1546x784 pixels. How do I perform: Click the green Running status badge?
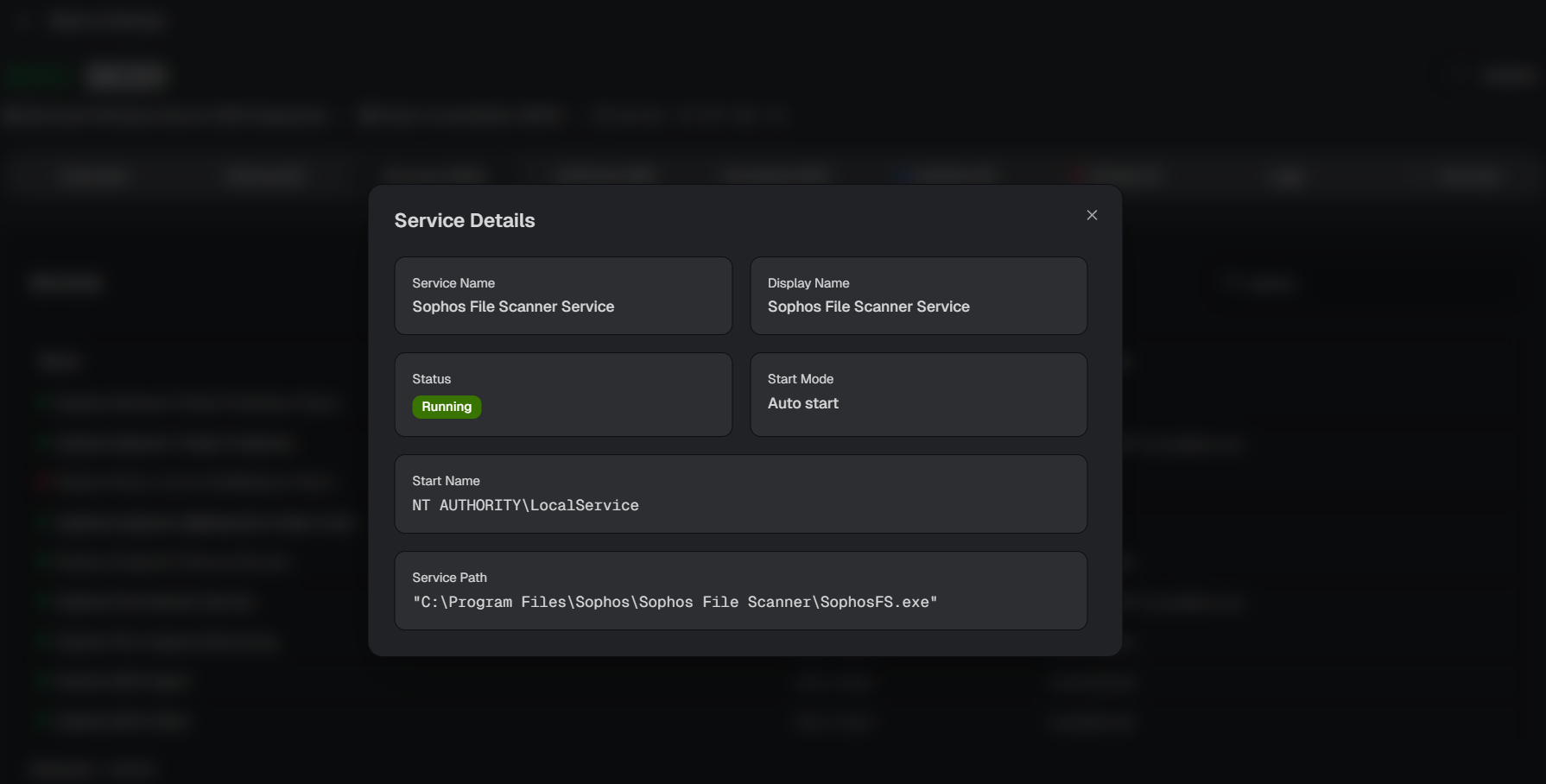tap(447, 407)
